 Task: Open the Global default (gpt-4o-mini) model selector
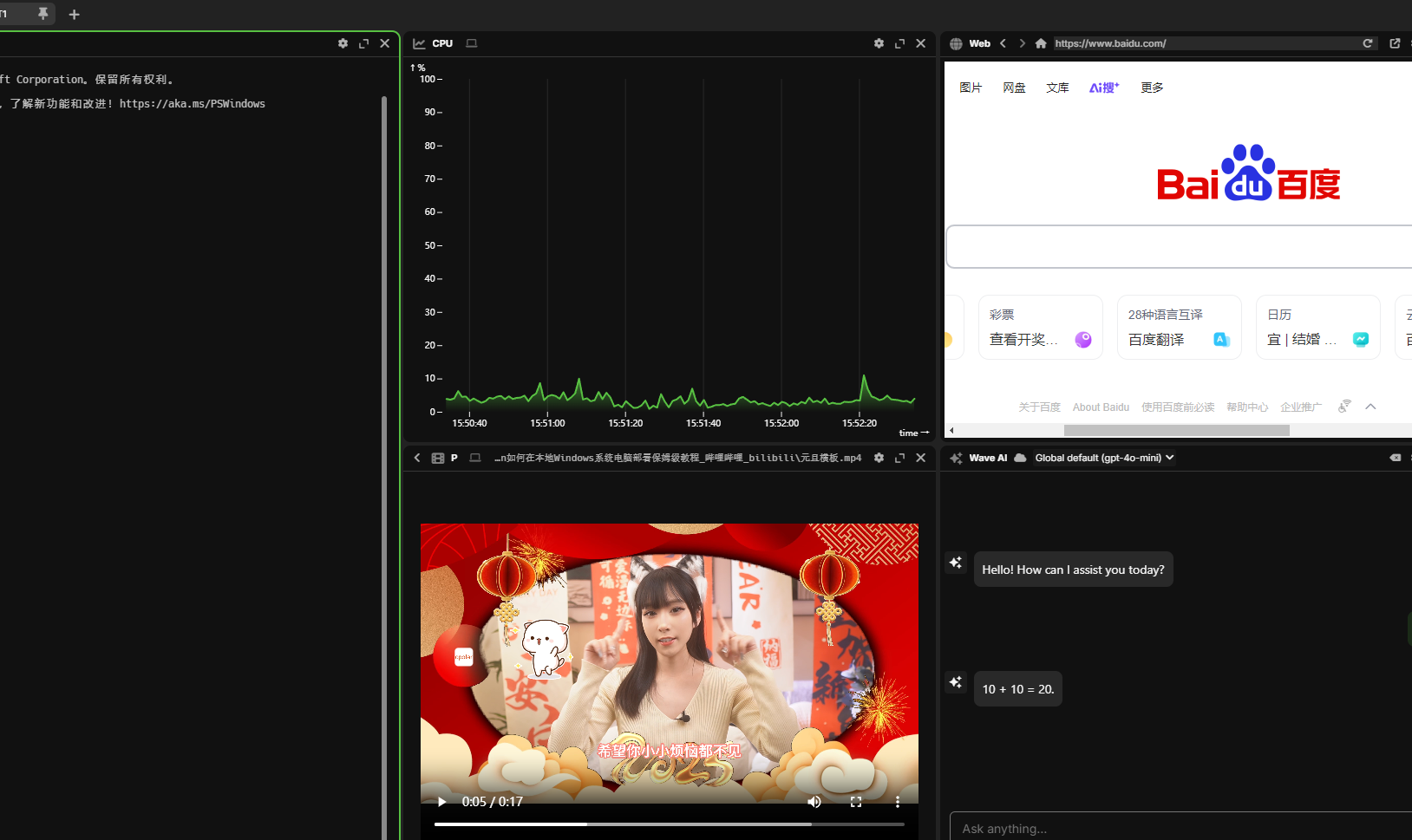click(1102, 457)
